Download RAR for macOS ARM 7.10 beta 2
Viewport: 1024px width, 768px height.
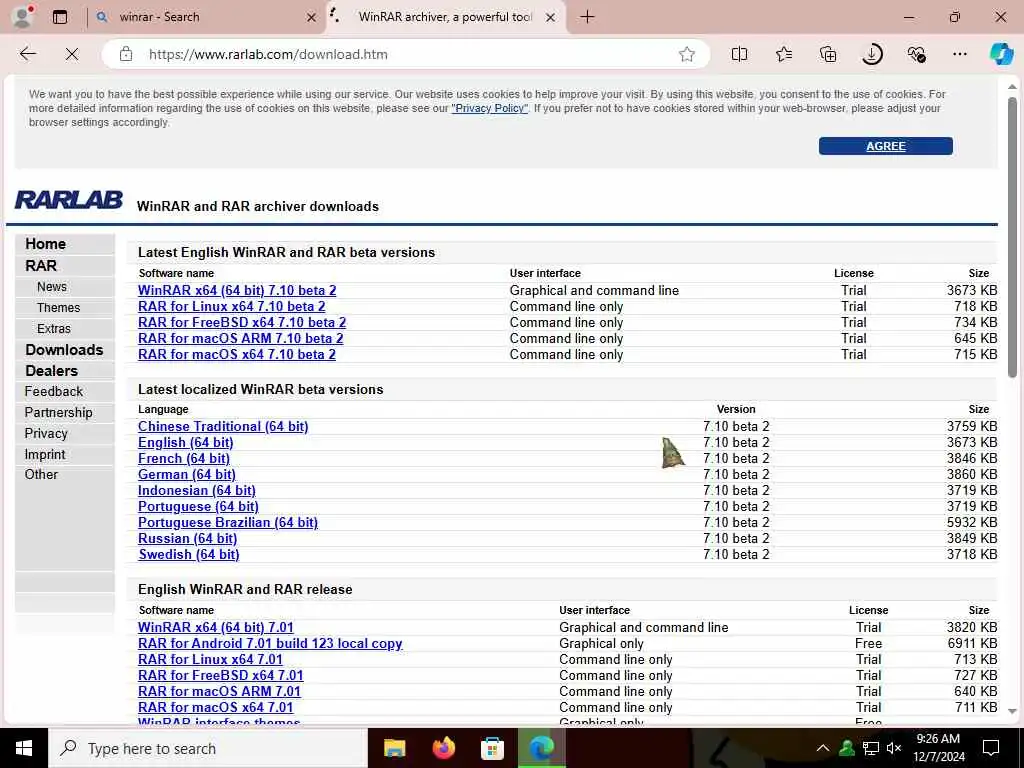[x=240, y=338]
